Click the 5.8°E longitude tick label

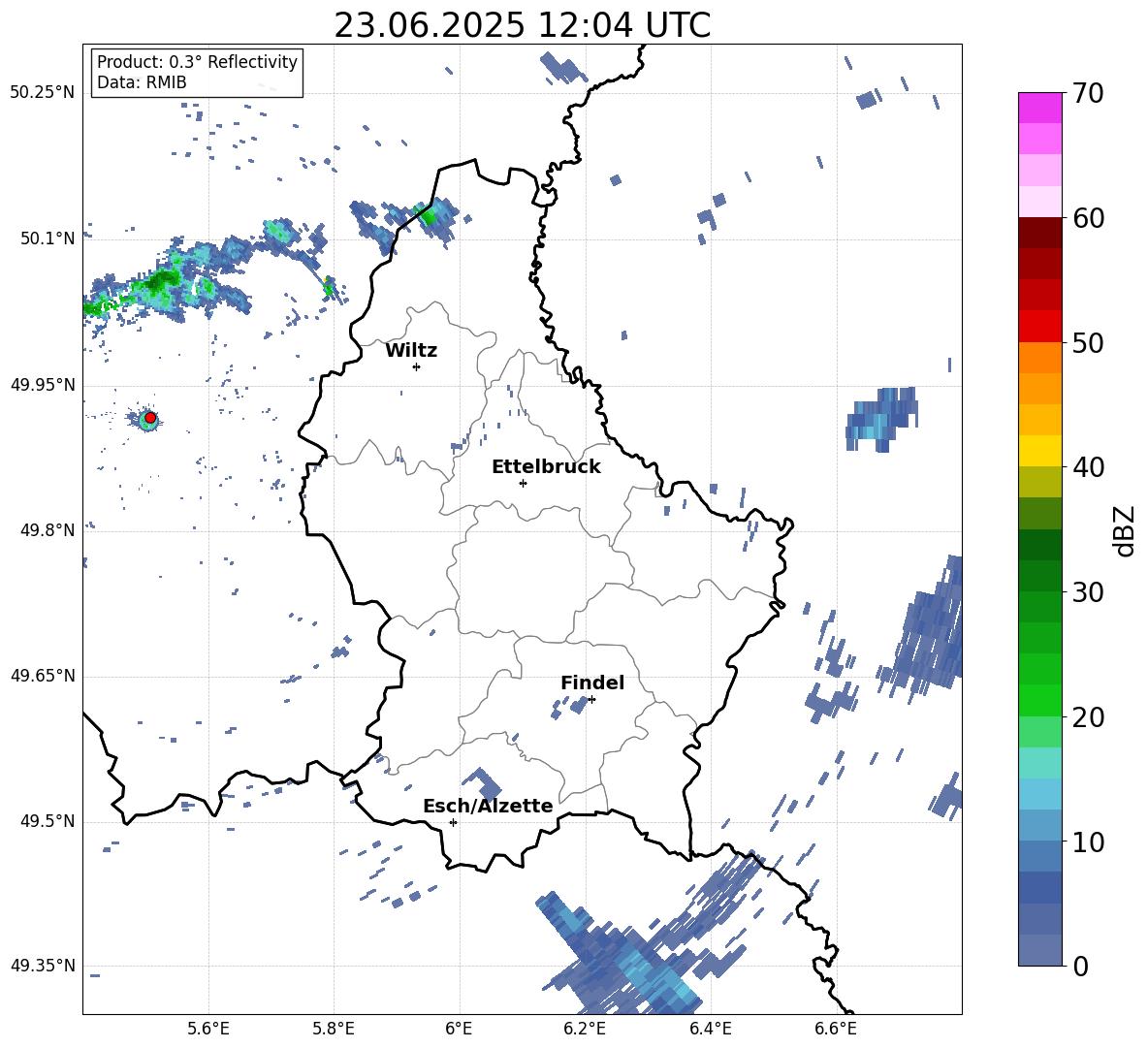pyautogui.click(x=334, y=1029)
